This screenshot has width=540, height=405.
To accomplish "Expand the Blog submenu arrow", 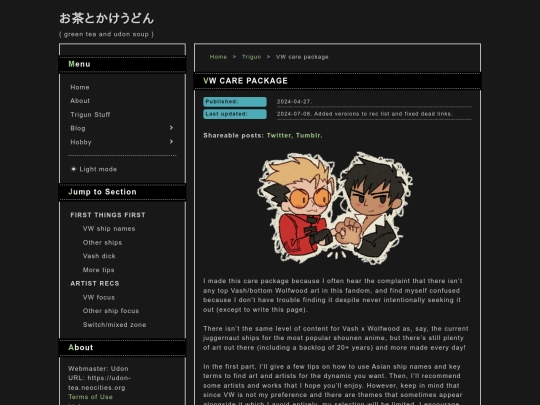I will 171,128.
